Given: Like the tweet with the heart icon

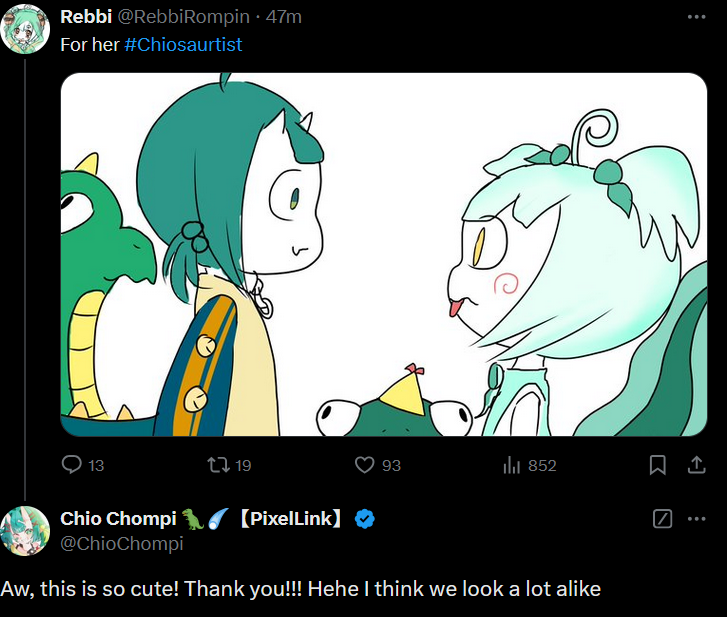Looking at the screenshot, I should click(x=364, y=464).
